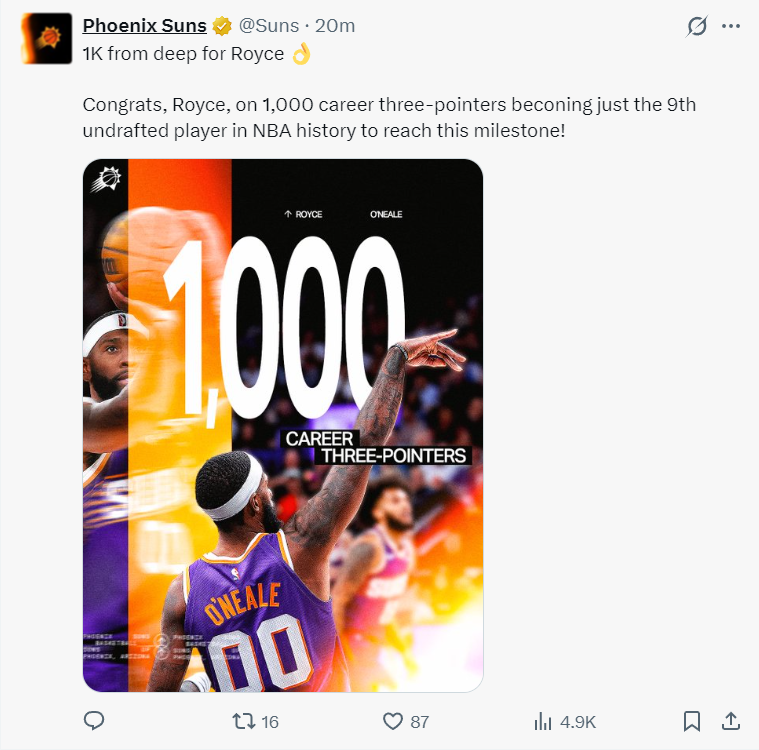The width and height of the screenshot is (759, 750).
Task: Open the share post menu
Action: (x=730, y=720)
